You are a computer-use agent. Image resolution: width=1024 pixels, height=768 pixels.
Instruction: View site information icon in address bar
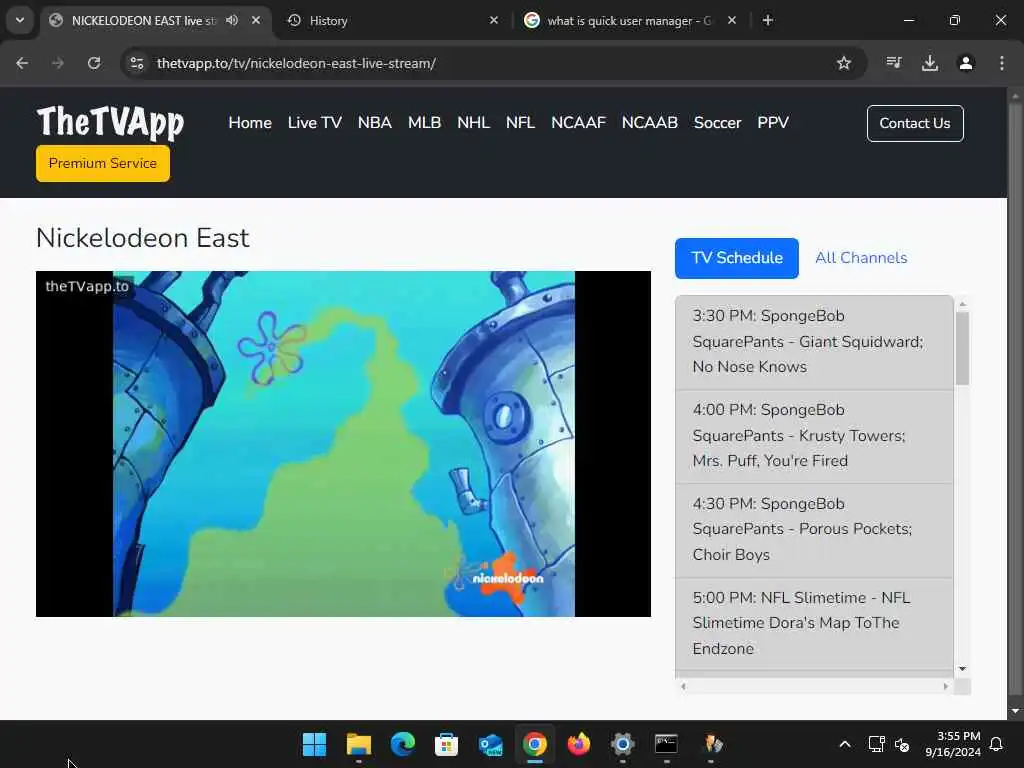pos(137,63)
